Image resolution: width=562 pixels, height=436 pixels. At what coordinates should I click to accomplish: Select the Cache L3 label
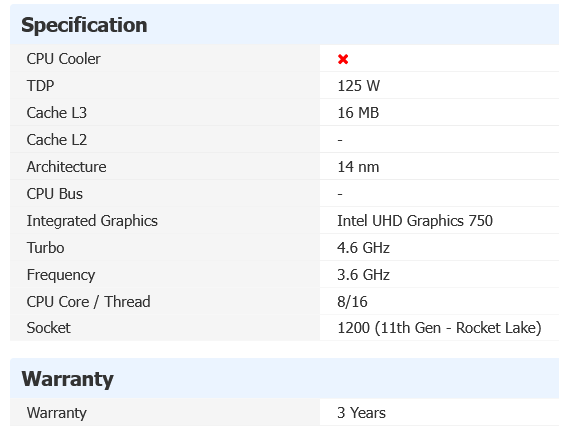57,113
